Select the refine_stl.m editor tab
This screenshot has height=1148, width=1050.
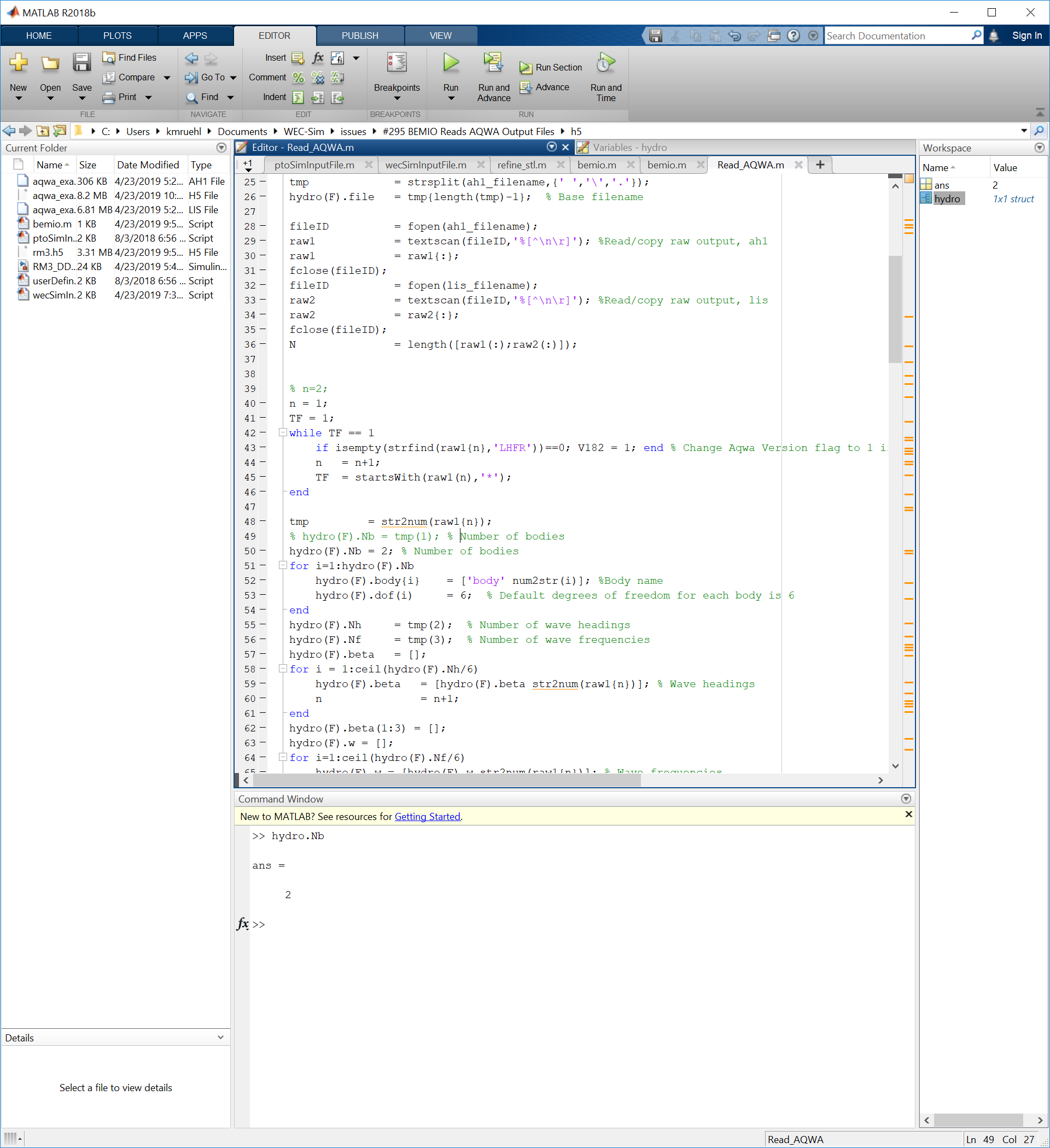click(521, 165)
